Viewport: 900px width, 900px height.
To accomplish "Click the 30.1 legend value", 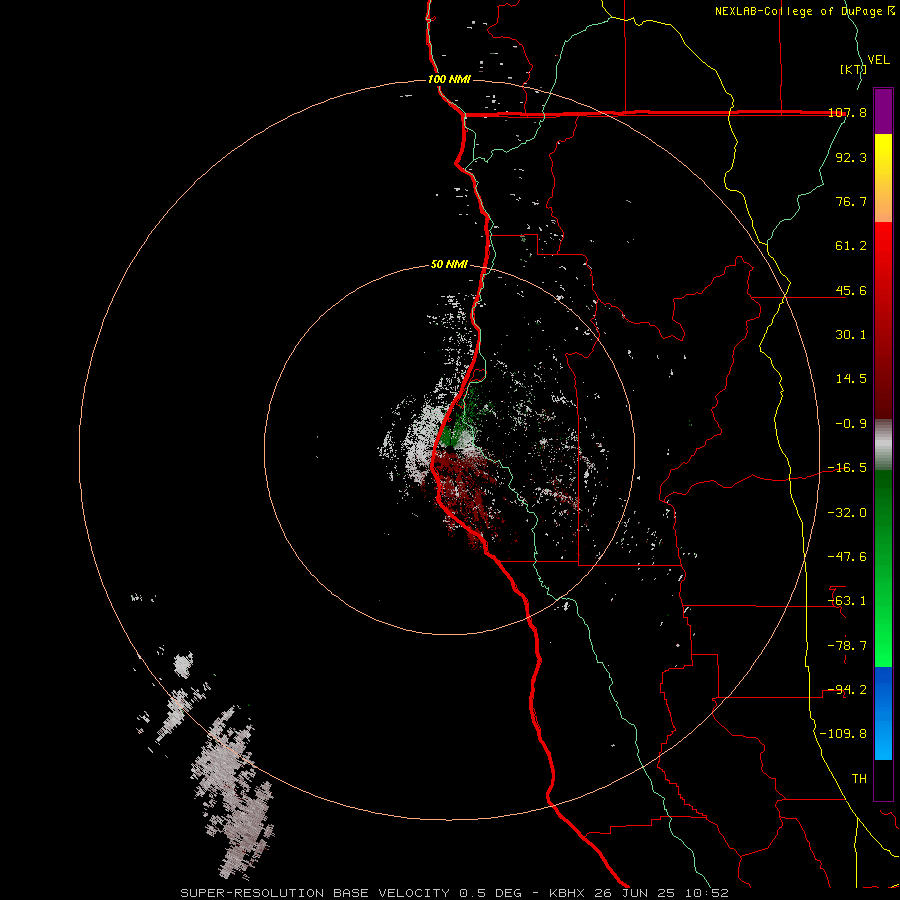I will [x=851, y=335].
